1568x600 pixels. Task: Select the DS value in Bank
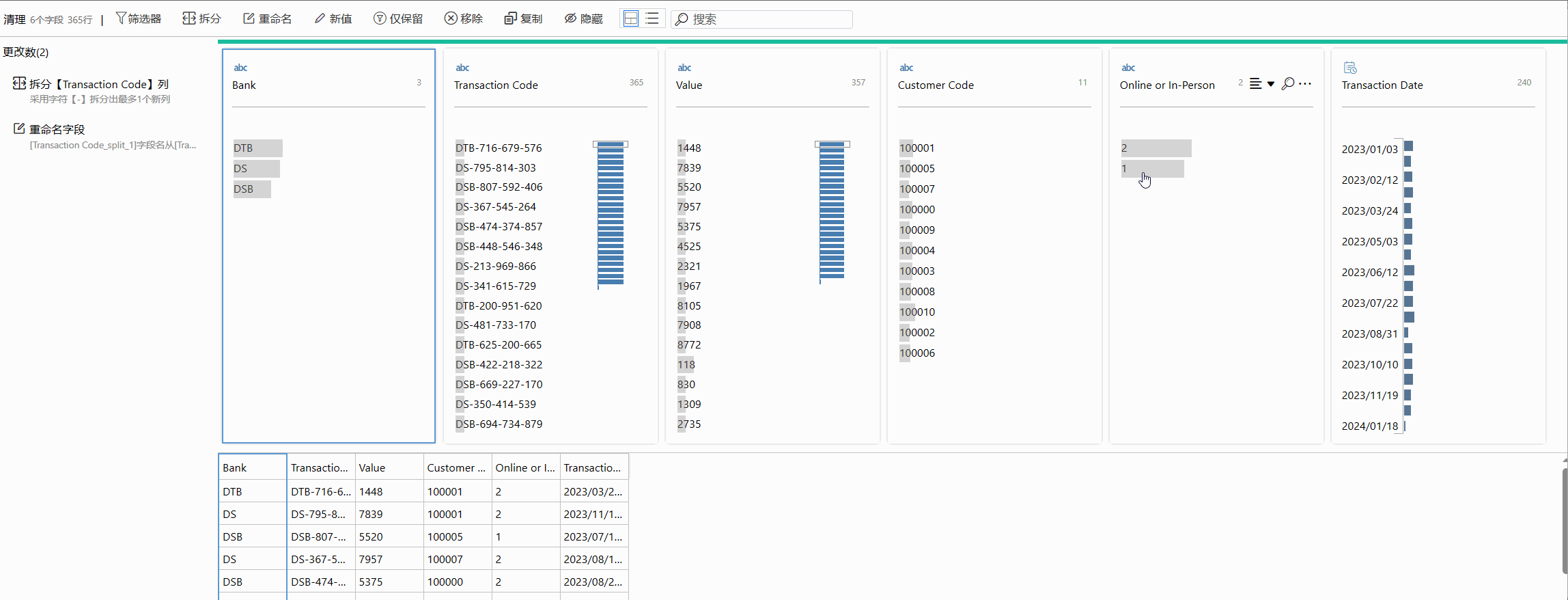tap(256, 169)
